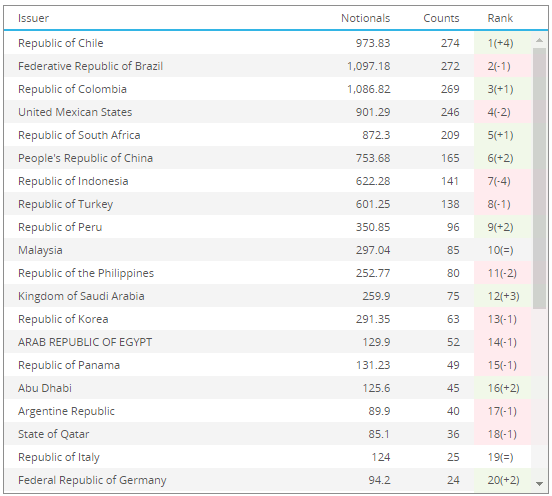Click count value 209
The width and height of the screenshot is (552, 496).
450,135
